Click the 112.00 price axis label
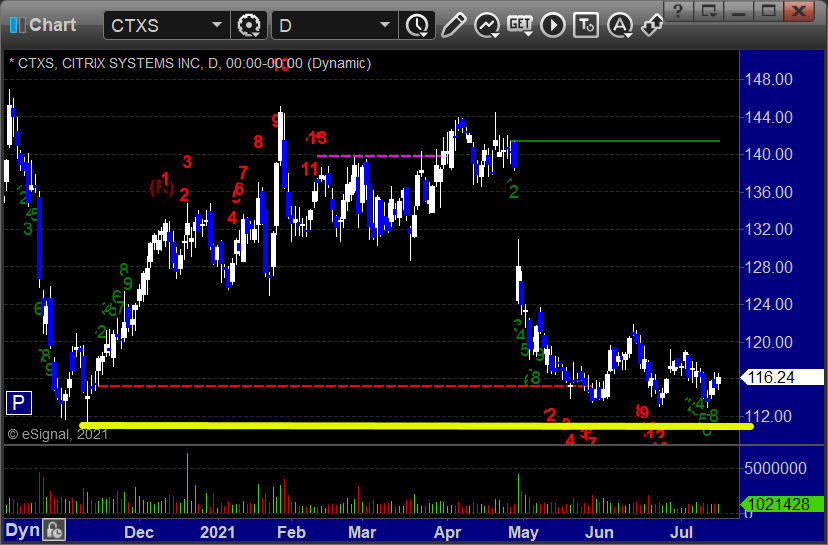This screenshot has width=828, height=545. (x=768, y=417)
